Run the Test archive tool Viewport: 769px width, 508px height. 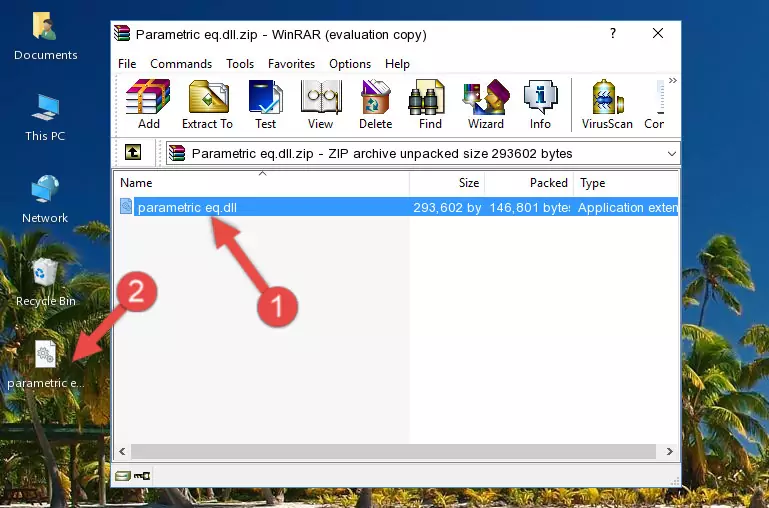(265, 104)
